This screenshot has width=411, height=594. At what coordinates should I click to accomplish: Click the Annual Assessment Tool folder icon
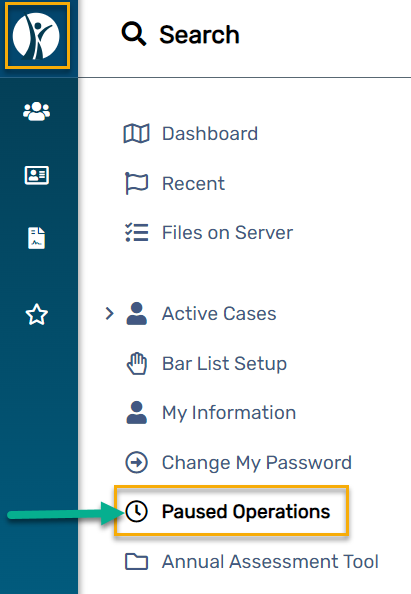pyautogui.click(x=136, y=561)
